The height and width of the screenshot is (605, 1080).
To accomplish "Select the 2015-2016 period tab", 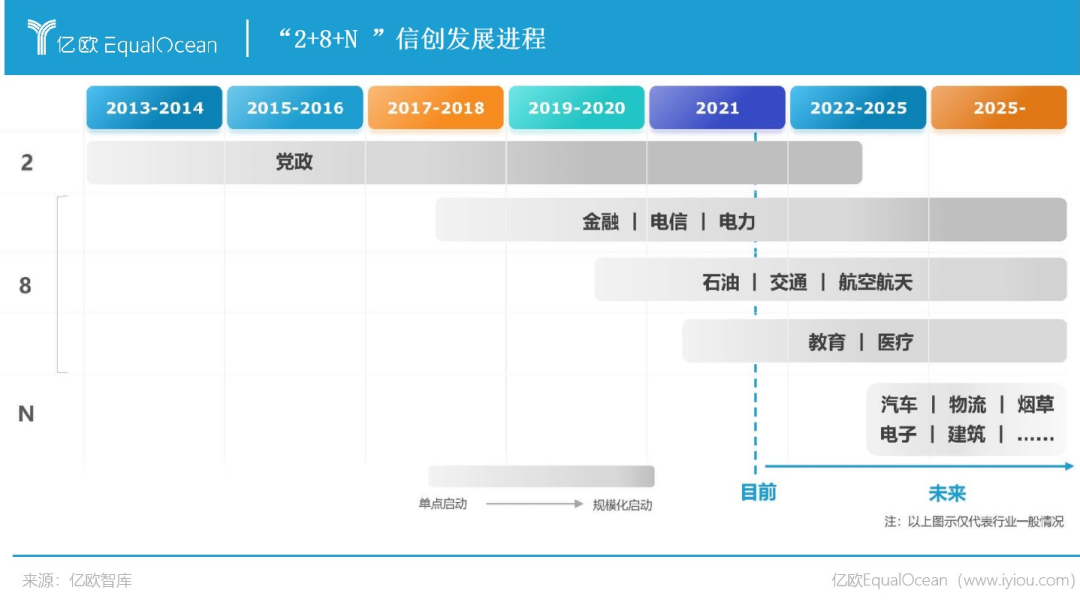I will pos(295,107).
